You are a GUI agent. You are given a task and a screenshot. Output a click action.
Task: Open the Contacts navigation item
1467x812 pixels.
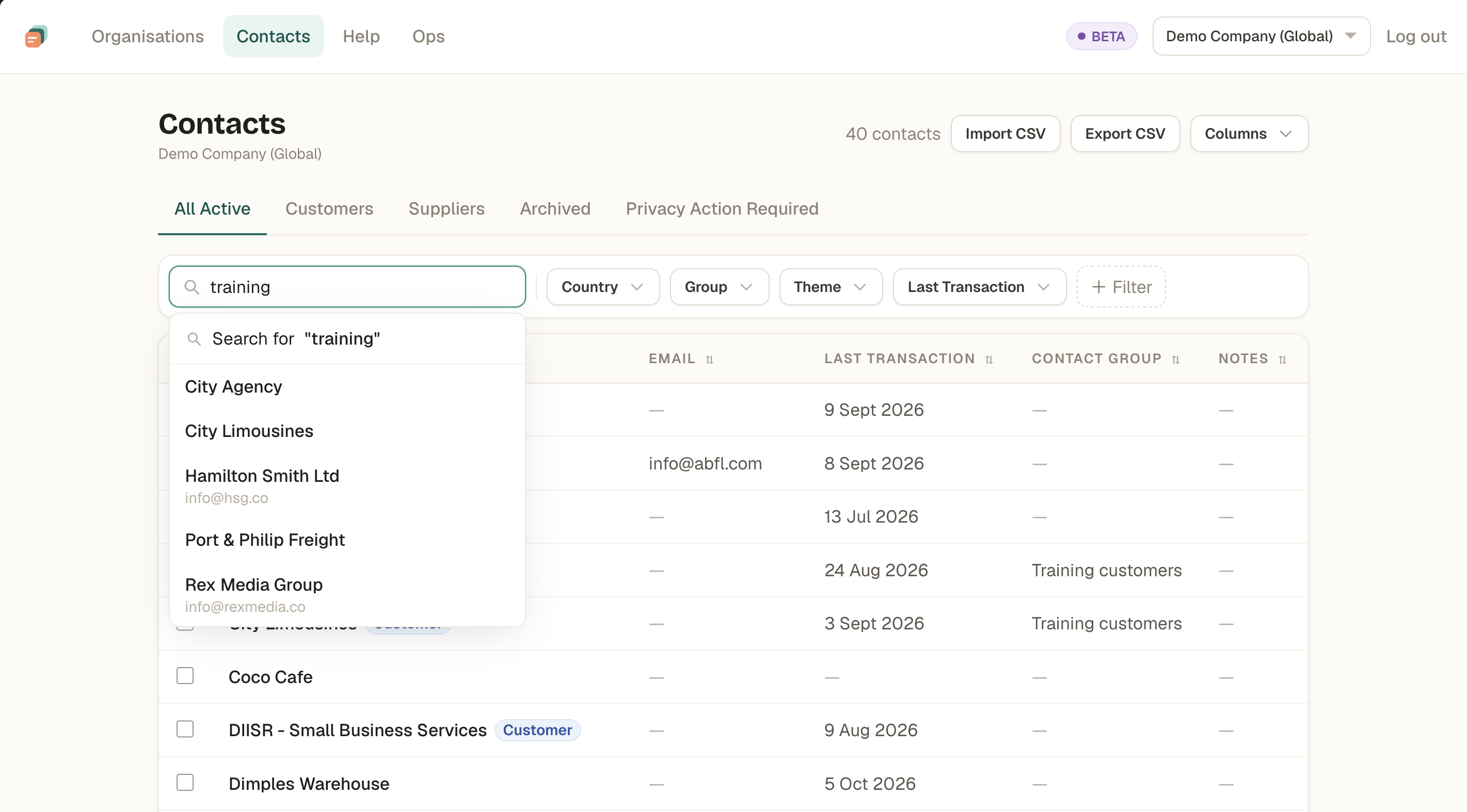(x=274, y=36)
